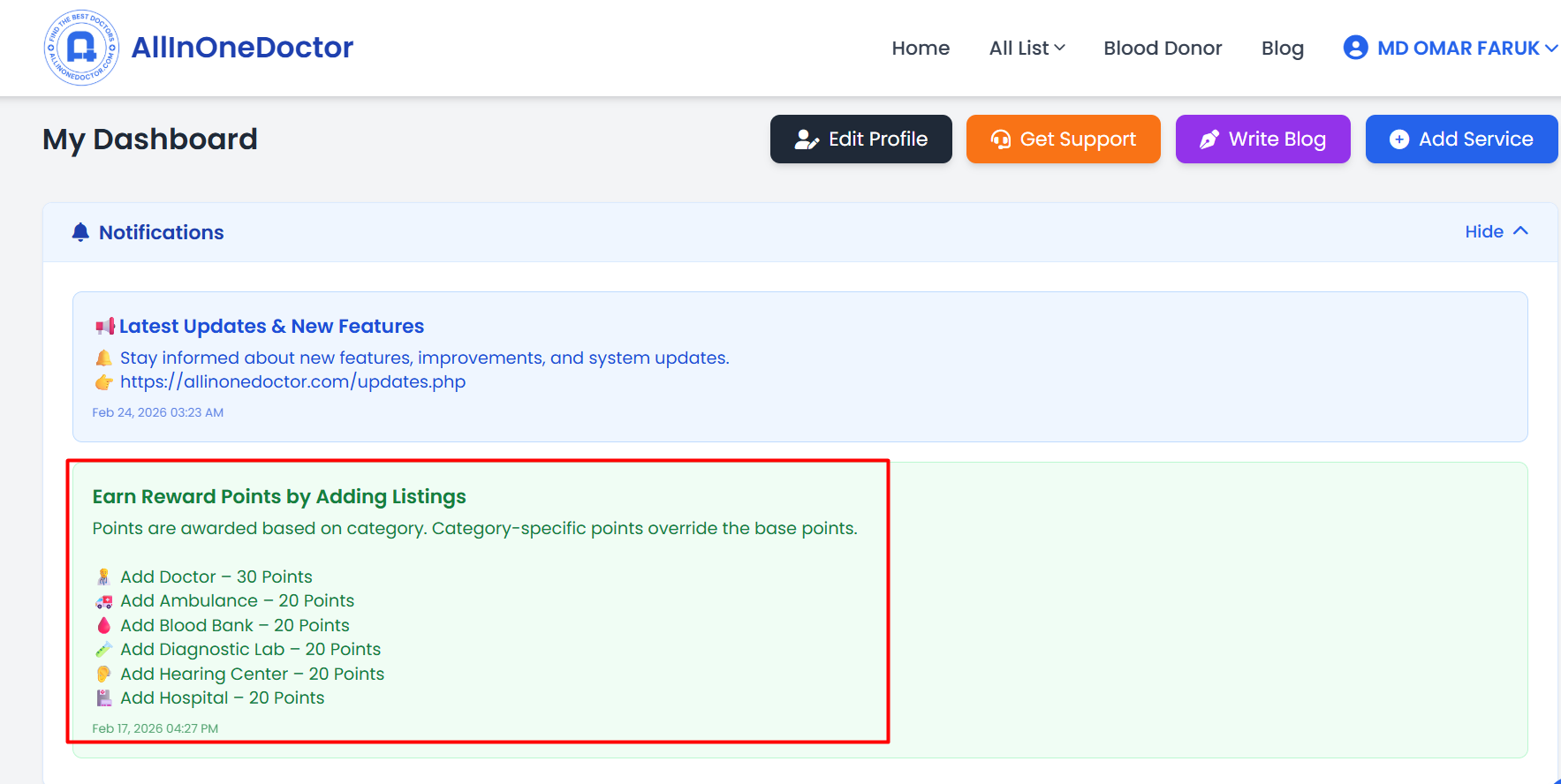This screenshot has width=1561, height=784.
Task: Click the megaphone icon beside Latest Updates
Action: [105, 327]
